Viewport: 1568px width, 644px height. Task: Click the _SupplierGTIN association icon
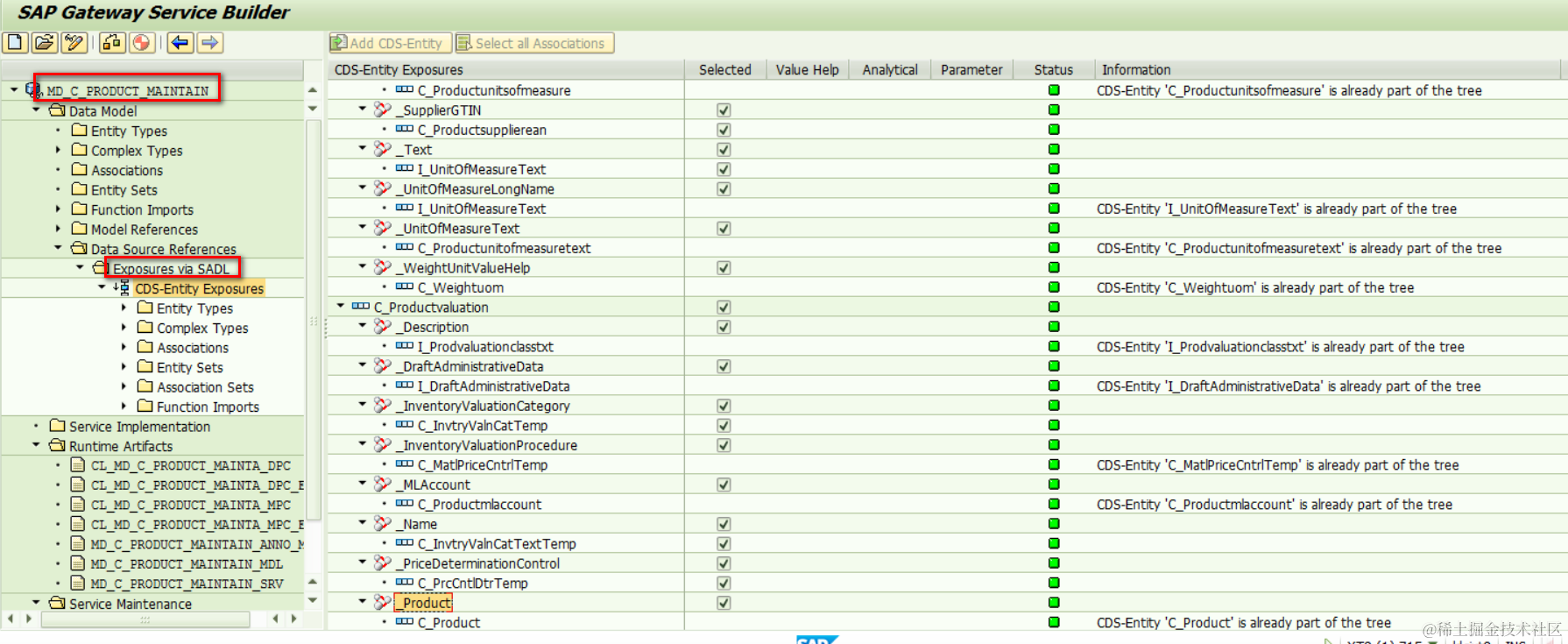tap(382, 110)
